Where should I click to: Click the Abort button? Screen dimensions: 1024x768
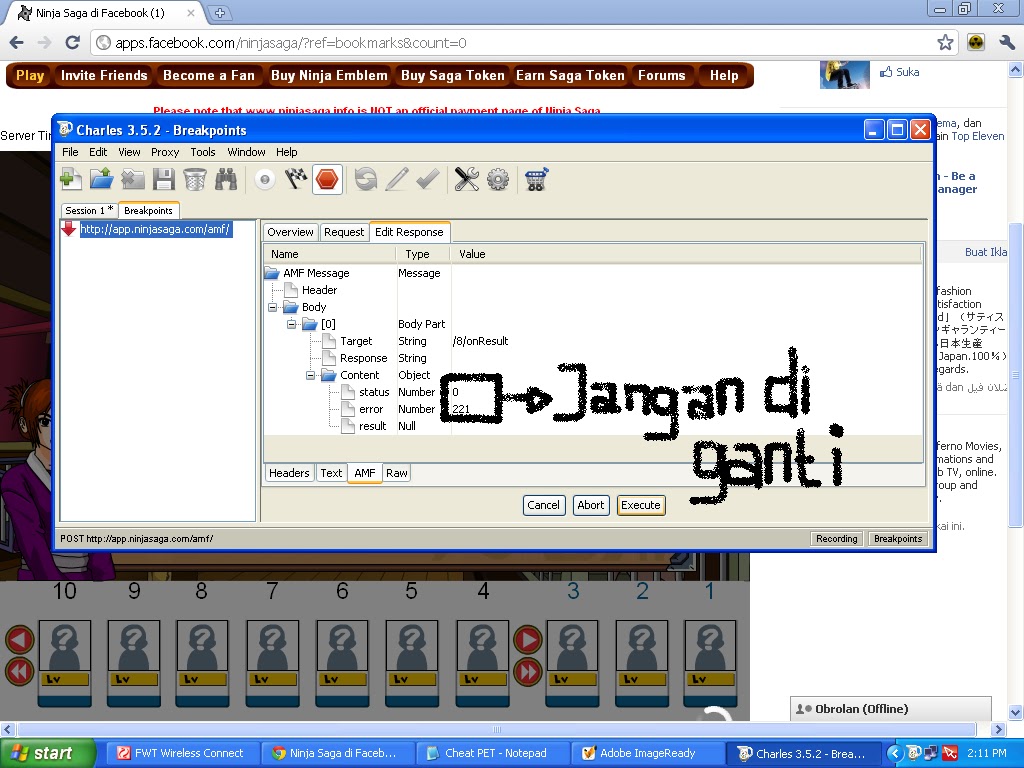point(590,505)
